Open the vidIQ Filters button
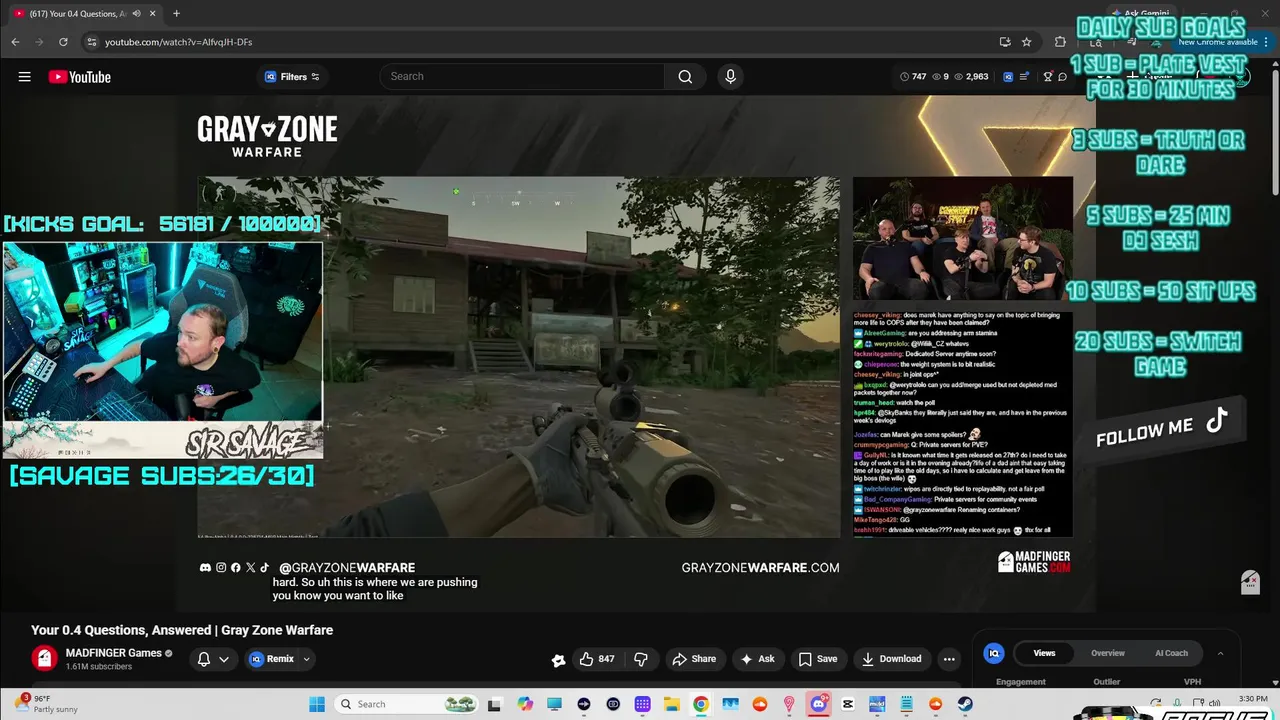Screen dimensions: 1280x720 point(291,77)
